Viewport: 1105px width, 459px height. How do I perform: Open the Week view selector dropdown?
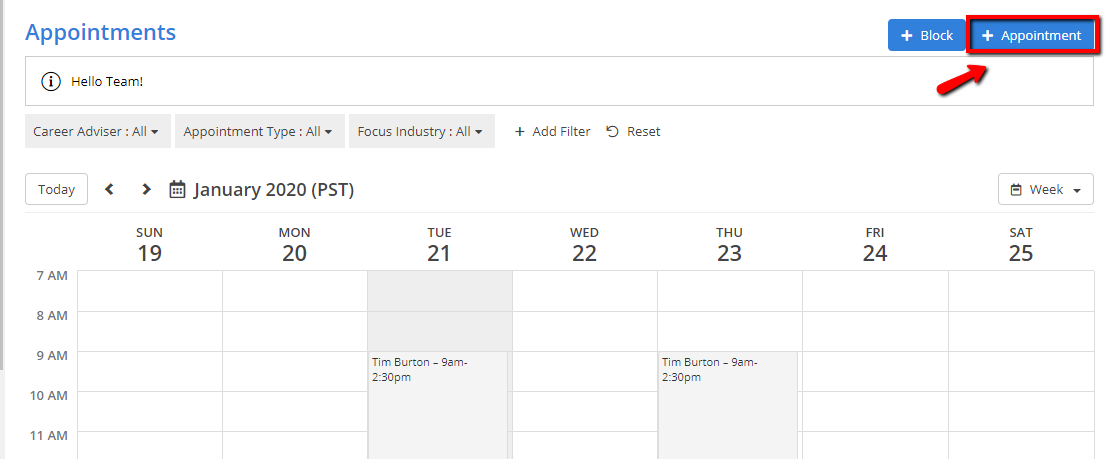[1045, 189]
